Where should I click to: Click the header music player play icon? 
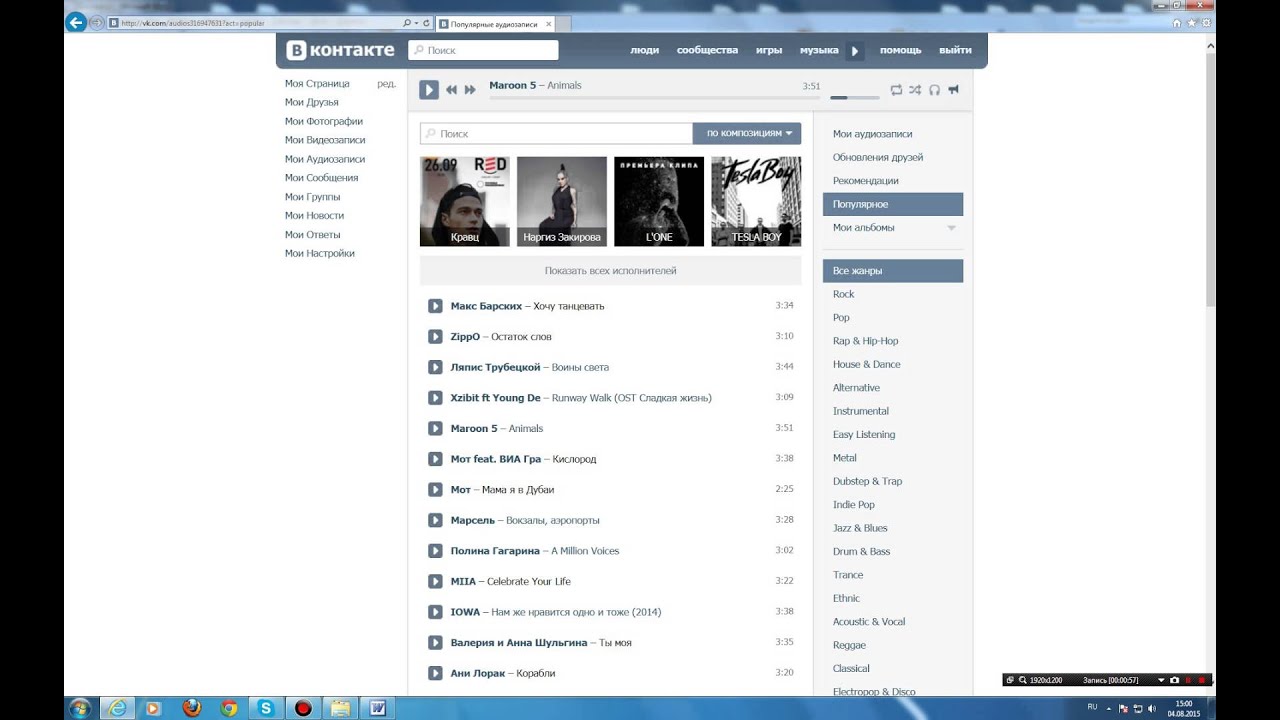[x=854, y=50]
